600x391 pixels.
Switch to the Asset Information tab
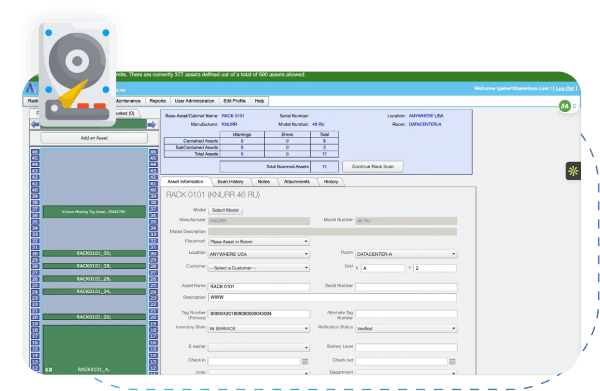[x=185, y=182]
